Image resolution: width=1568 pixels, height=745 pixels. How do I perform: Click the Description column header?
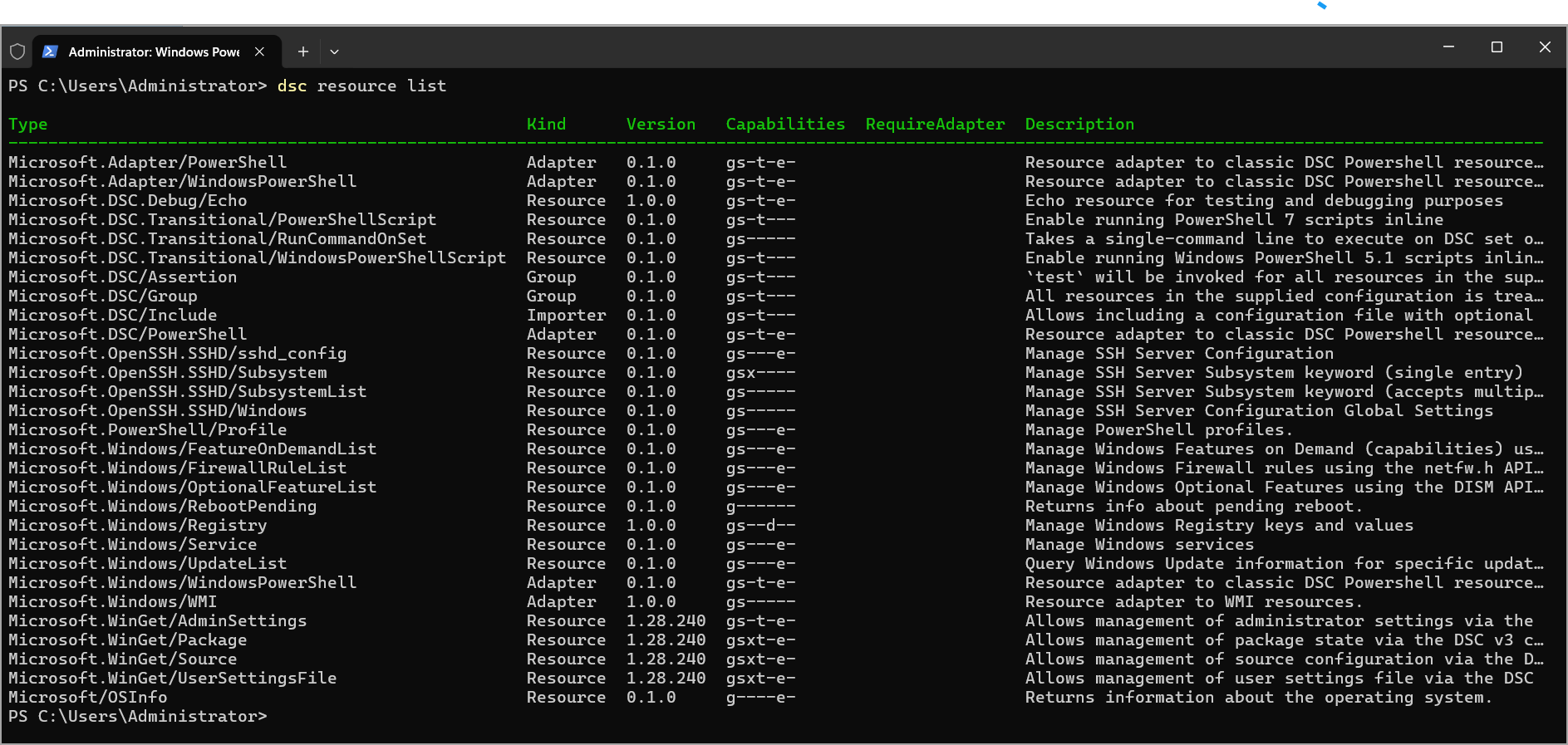tap(1079, 125)
